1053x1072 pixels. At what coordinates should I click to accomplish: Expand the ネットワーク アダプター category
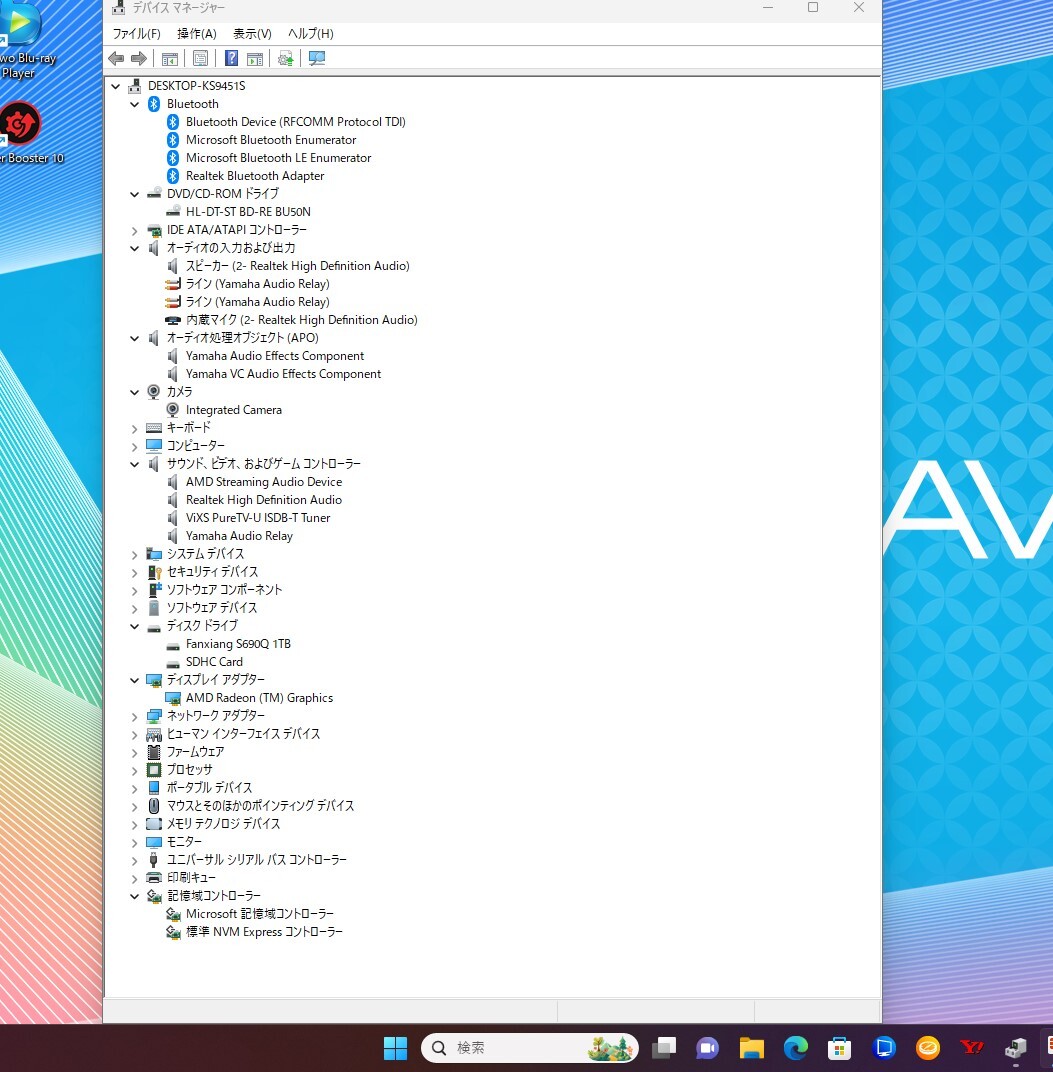pyautogui.click(x=135, y=716)
